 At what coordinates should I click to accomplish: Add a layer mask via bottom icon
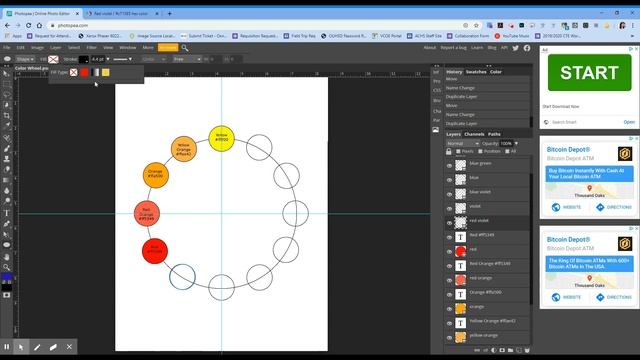(x=502, y=350)
